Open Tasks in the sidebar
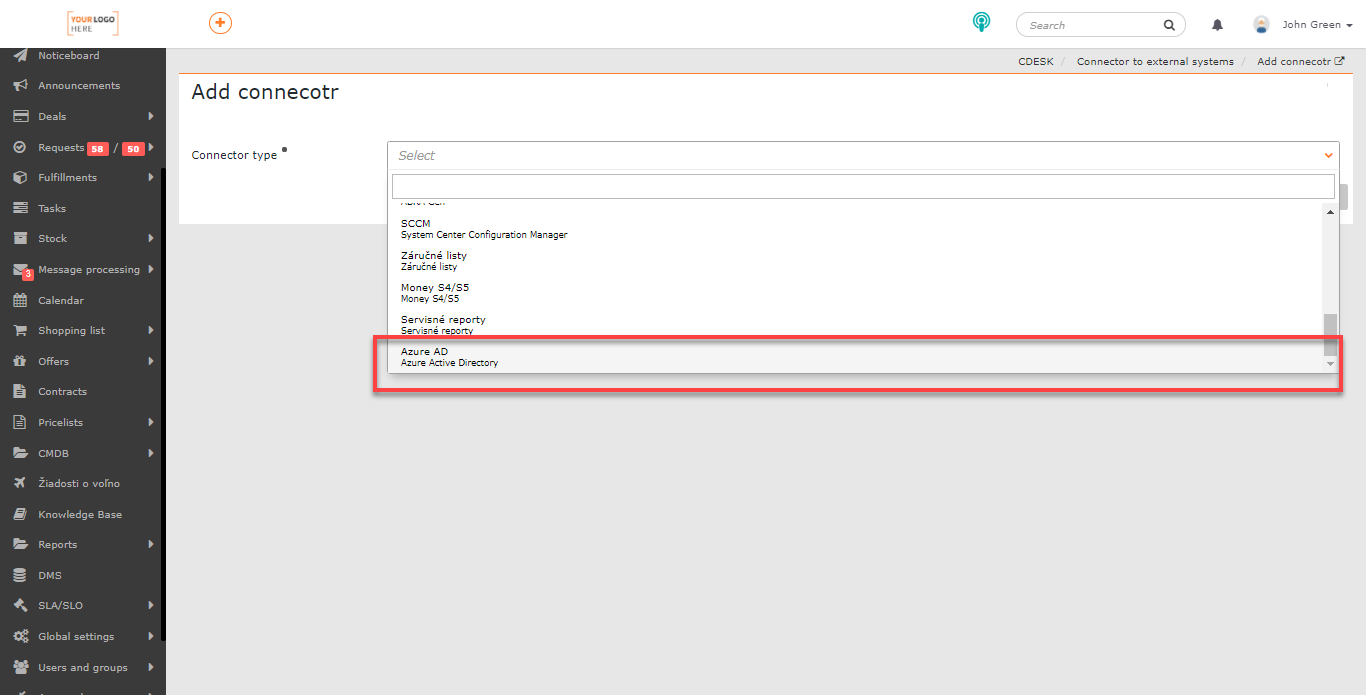This screenshot has height=695, width=1366. pos(52,208)
